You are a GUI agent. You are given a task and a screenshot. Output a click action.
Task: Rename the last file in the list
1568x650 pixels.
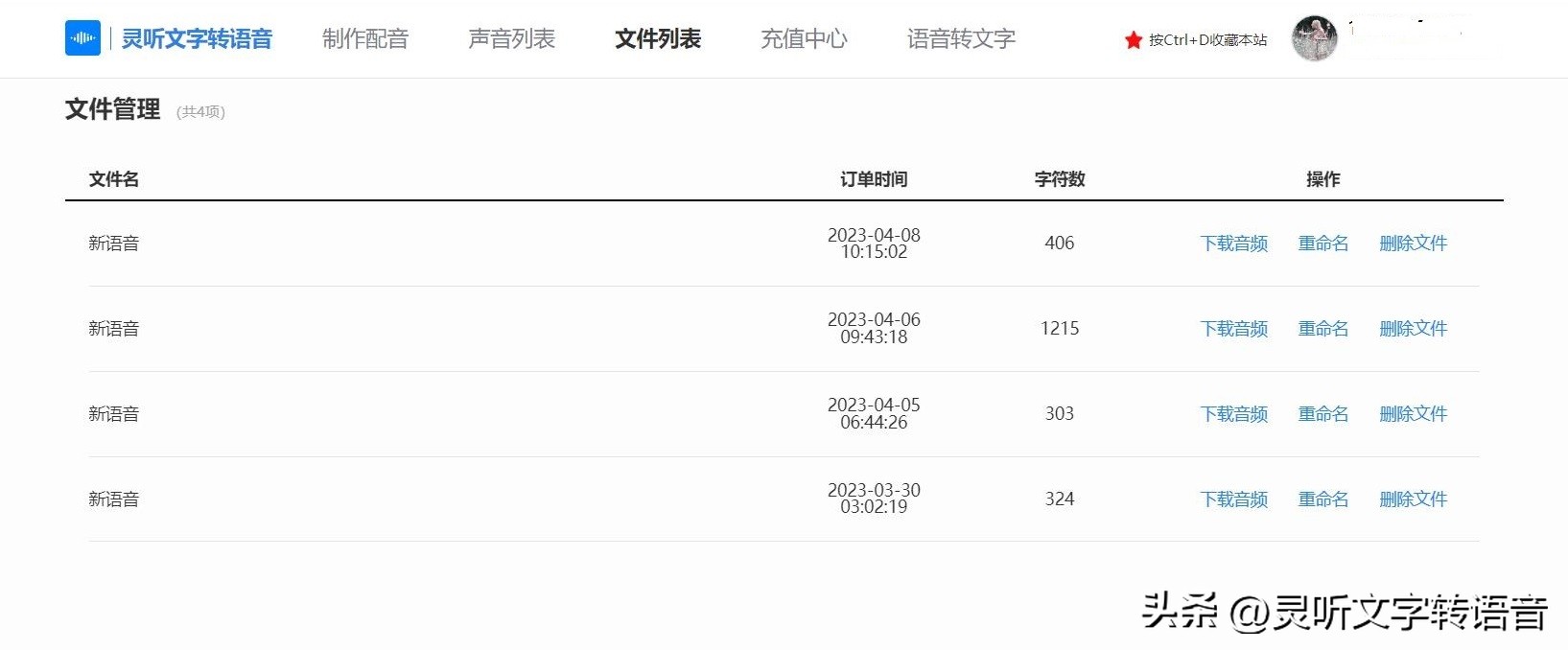(x=1322, y=499)
